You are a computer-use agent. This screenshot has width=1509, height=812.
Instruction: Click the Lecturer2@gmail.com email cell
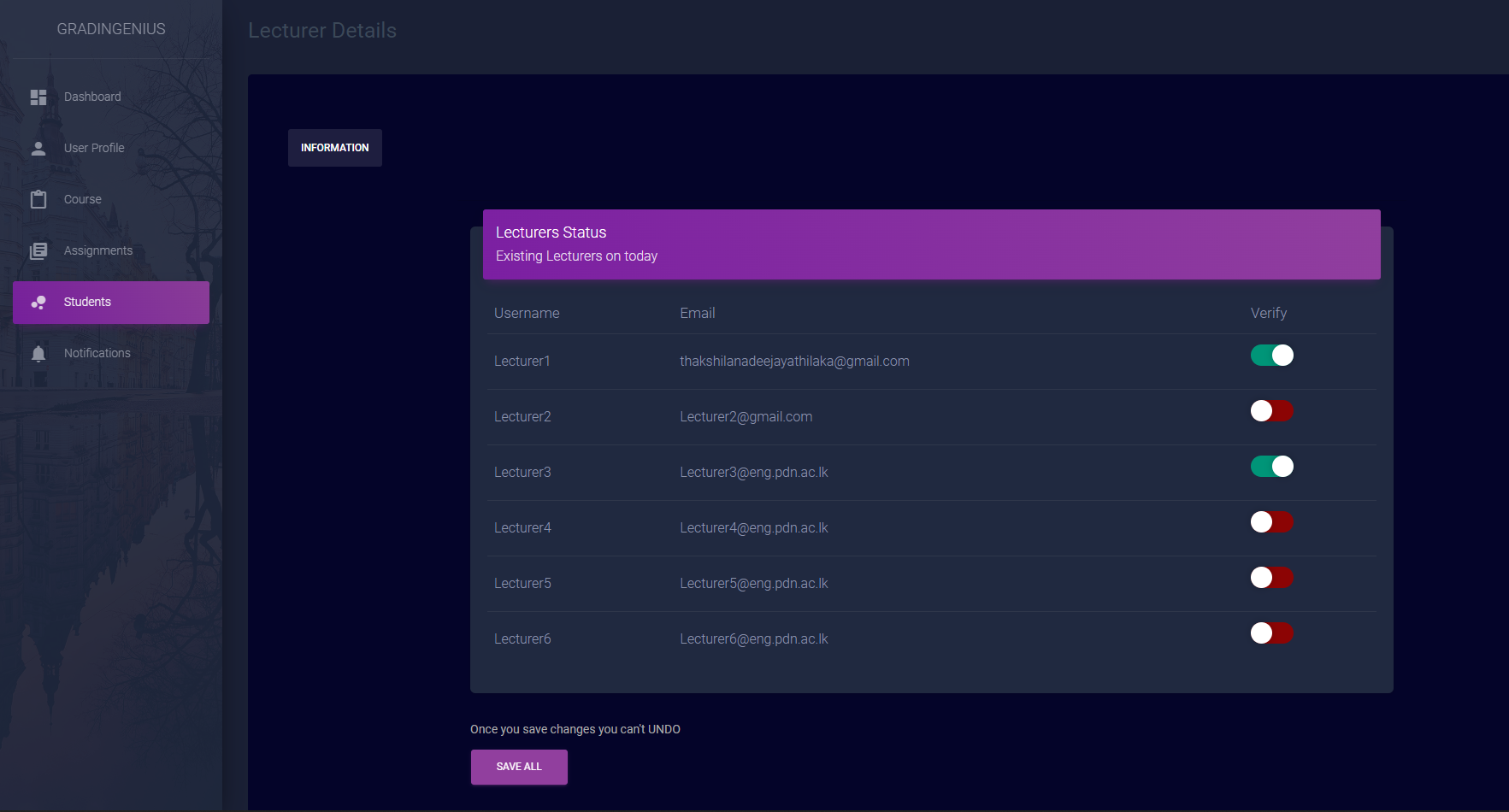(746, 417)
